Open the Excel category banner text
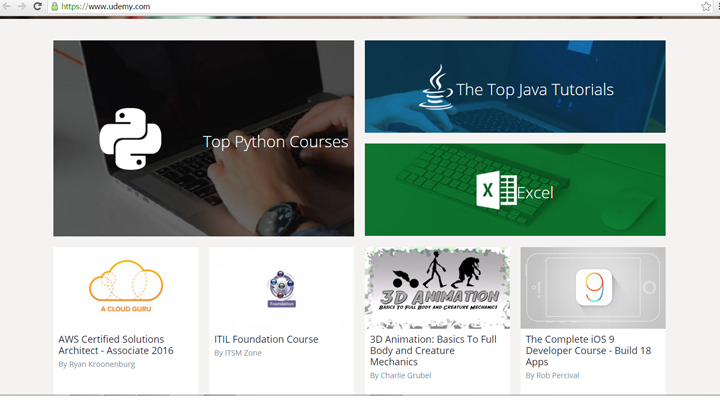The image size is (720, 420). click(535, 193)
